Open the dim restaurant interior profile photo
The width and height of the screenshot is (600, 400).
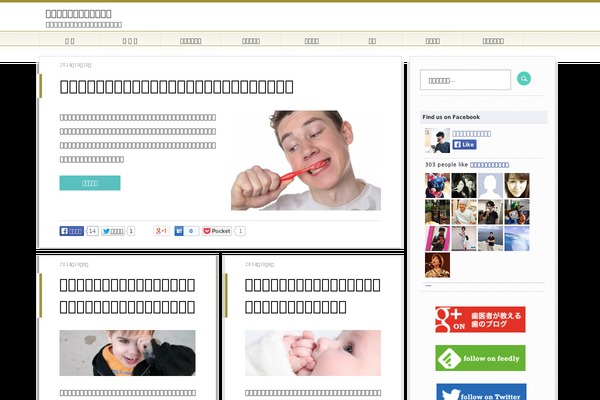tap(437, 212)
